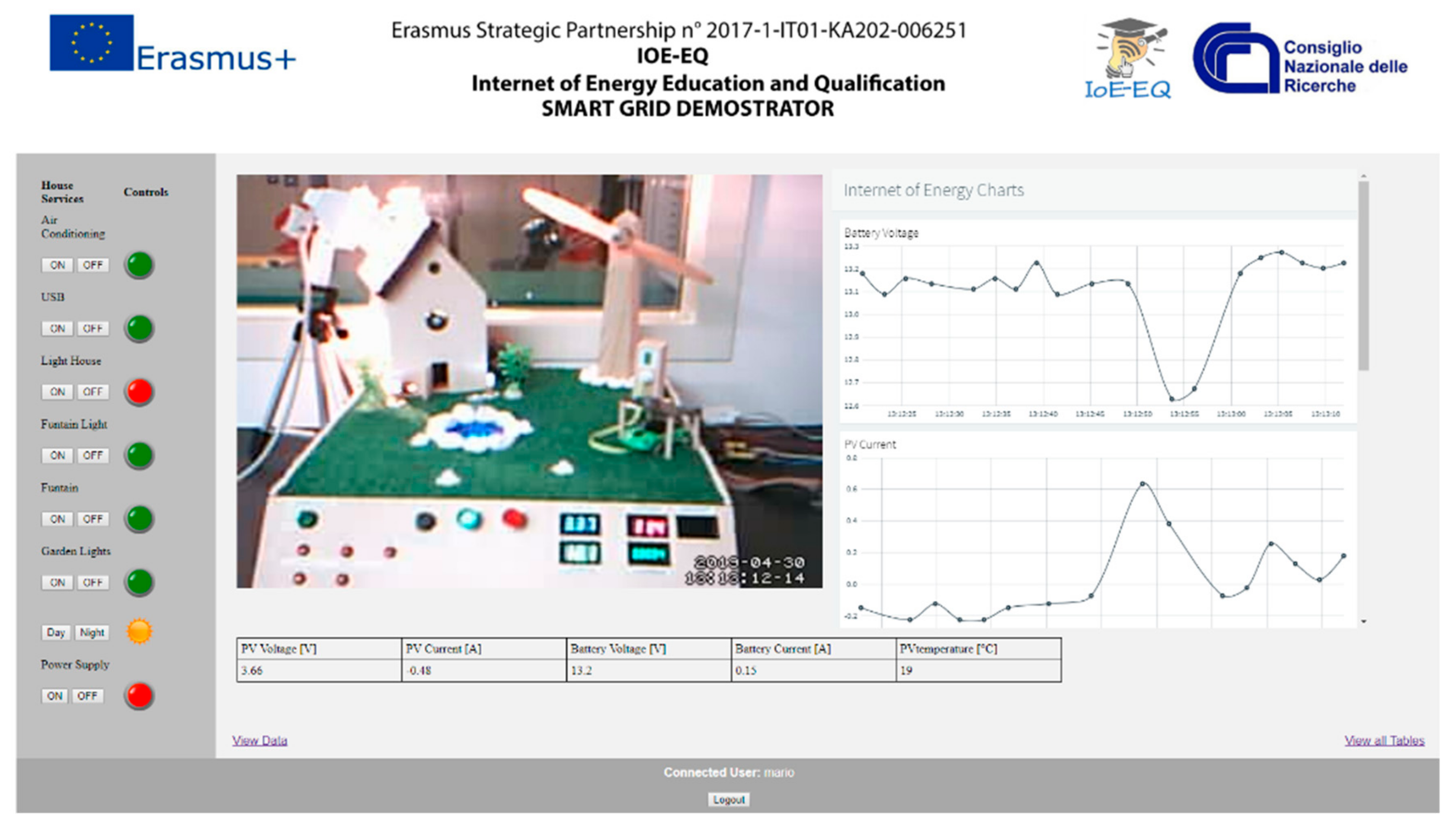Click the green Garden Lights status indicator

(x=139, y=582)
